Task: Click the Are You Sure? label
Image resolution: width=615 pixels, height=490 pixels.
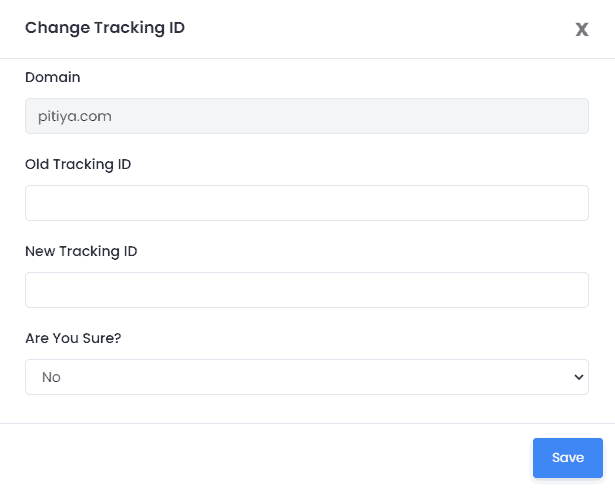Action: (x=73, y=338)
